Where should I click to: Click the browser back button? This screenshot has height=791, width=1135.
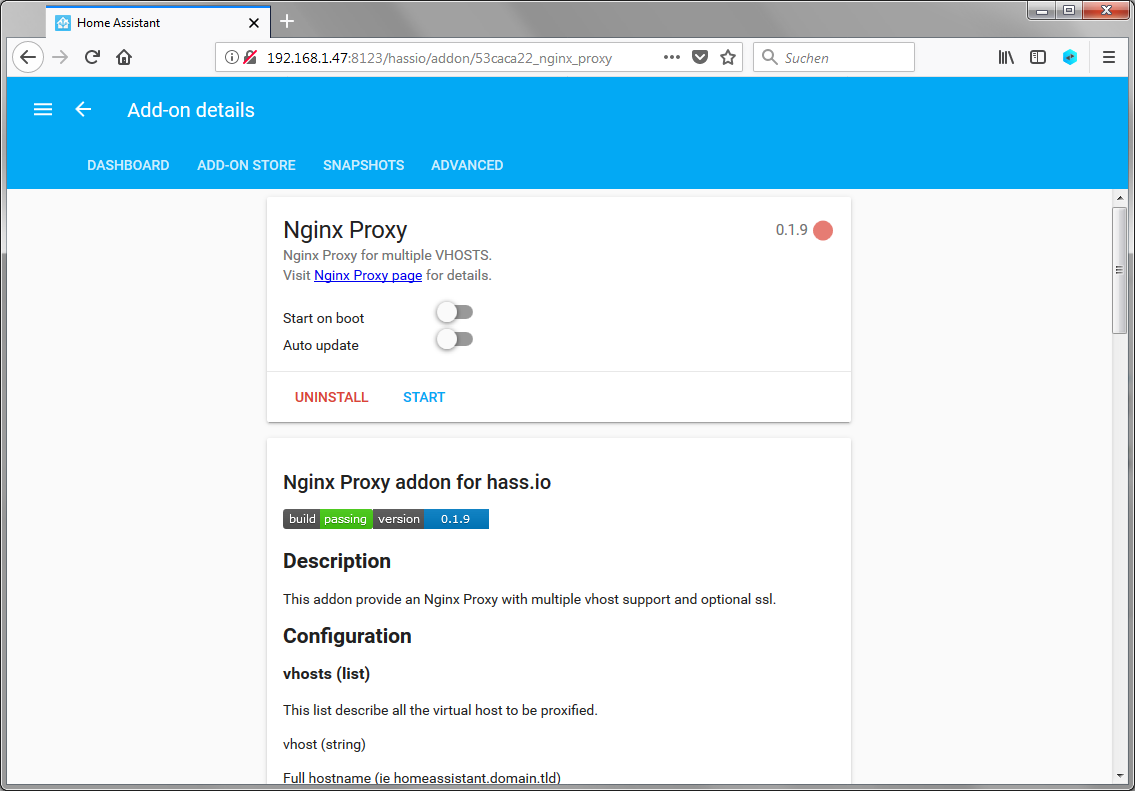pyautogui.click(x=28, y=57)
